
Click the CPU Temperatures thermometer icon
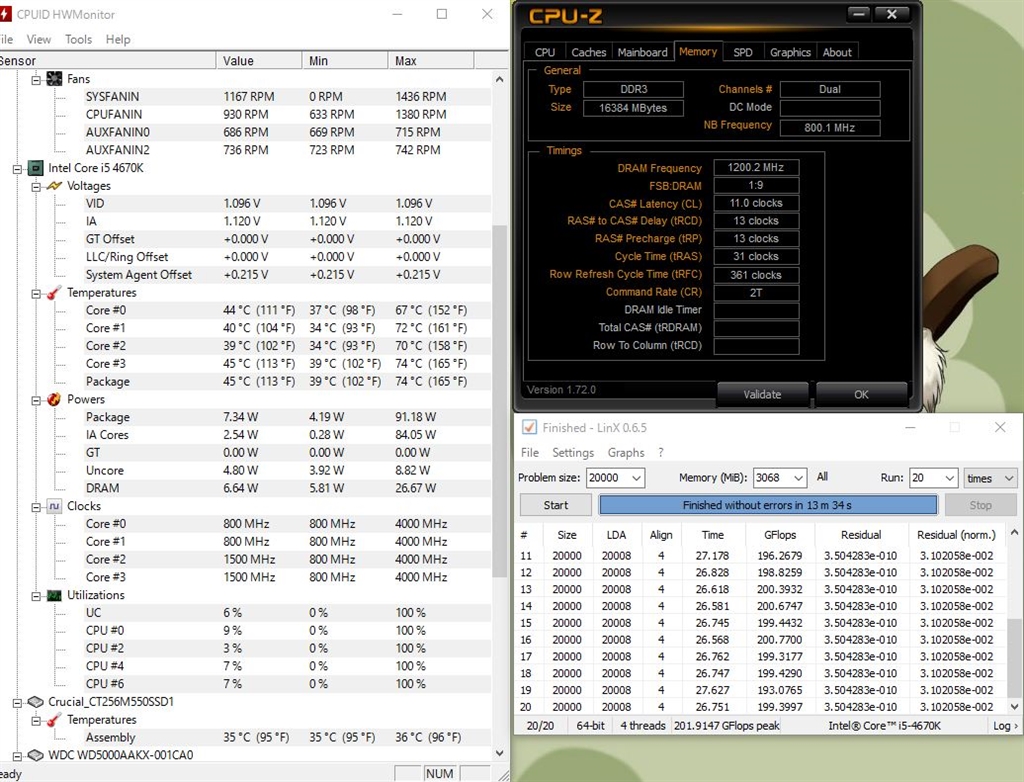[54, 293]
